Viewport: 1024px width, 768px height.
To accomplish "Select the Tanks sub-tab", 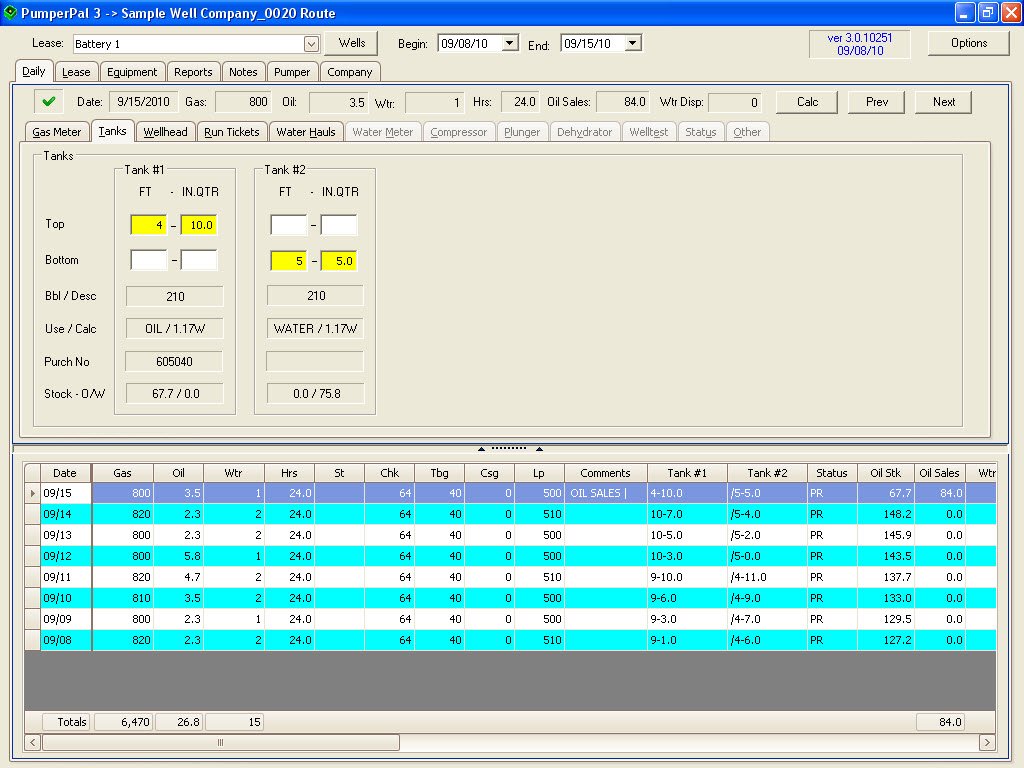I will 112,131.
